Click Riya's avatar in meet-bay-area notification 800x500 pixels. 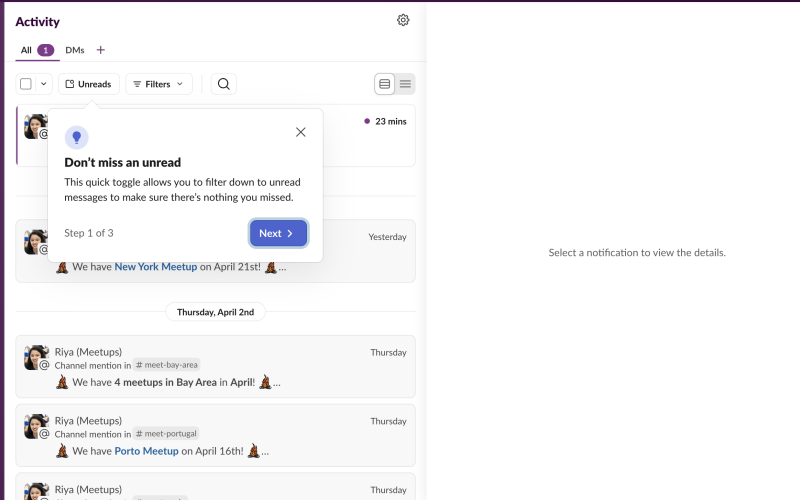[x=36, y=357]
